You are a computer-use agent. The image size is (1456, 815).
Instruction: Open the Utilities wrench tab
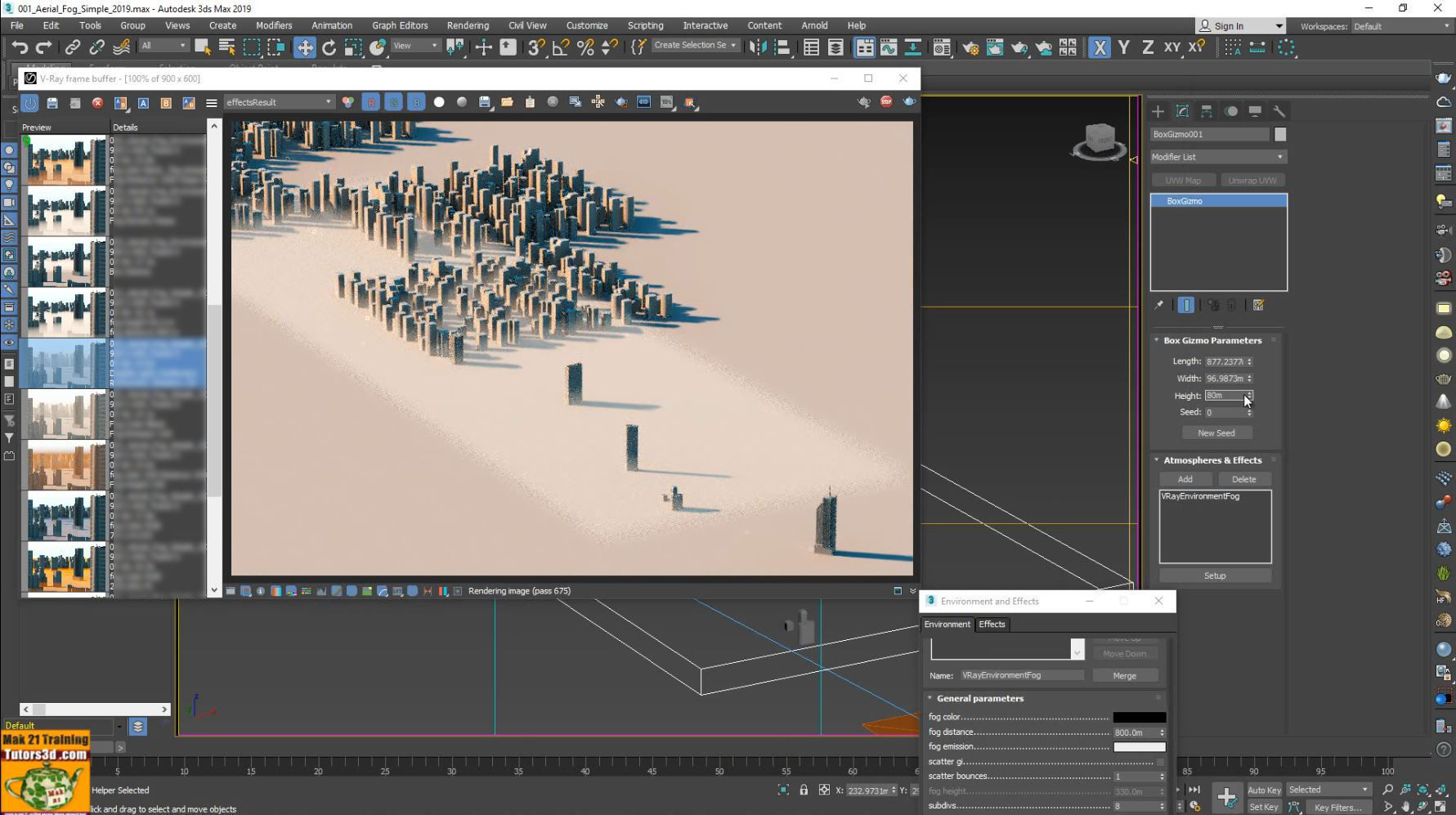pyautogui.click(x=1279, y=111)
